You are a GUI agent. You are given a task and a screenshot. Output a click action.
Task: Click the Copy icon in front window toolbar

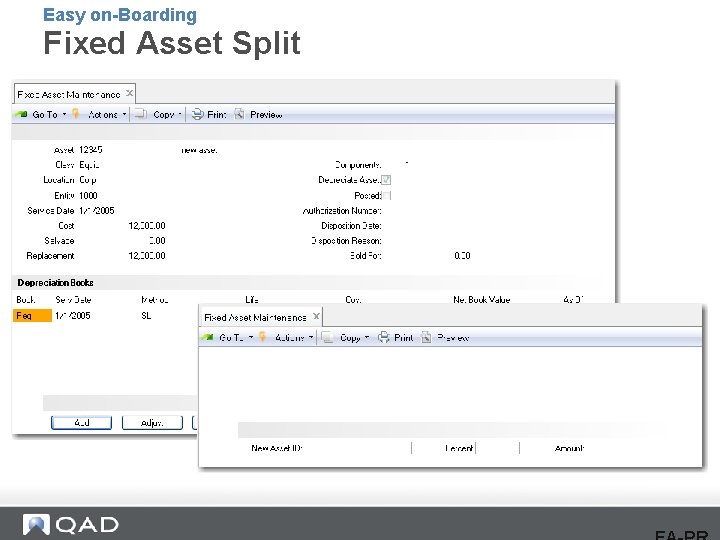327,337
